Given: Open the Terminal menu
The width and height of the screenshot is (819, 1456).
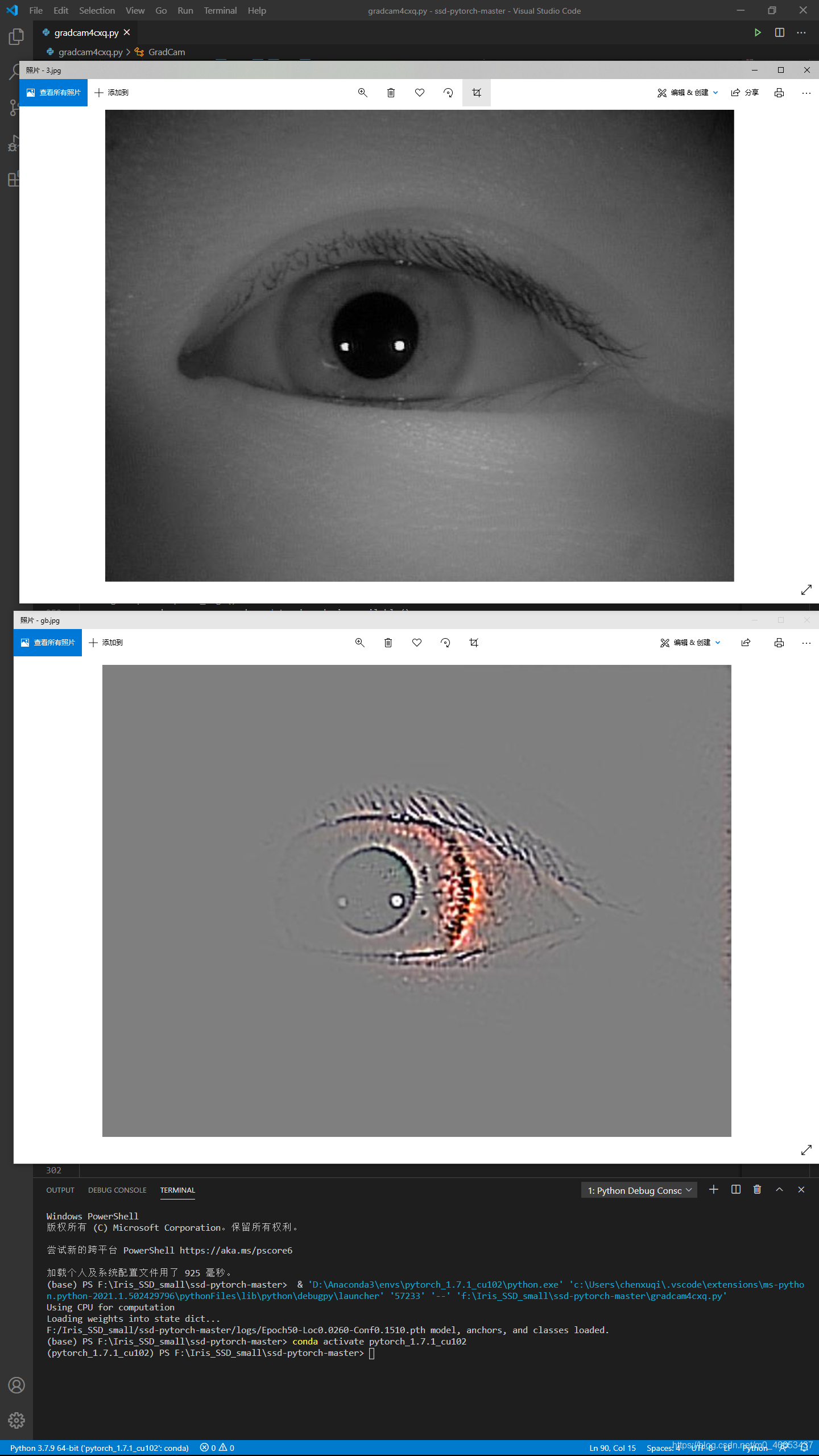Looking at the screenshot, I should [x=220, y=10].
